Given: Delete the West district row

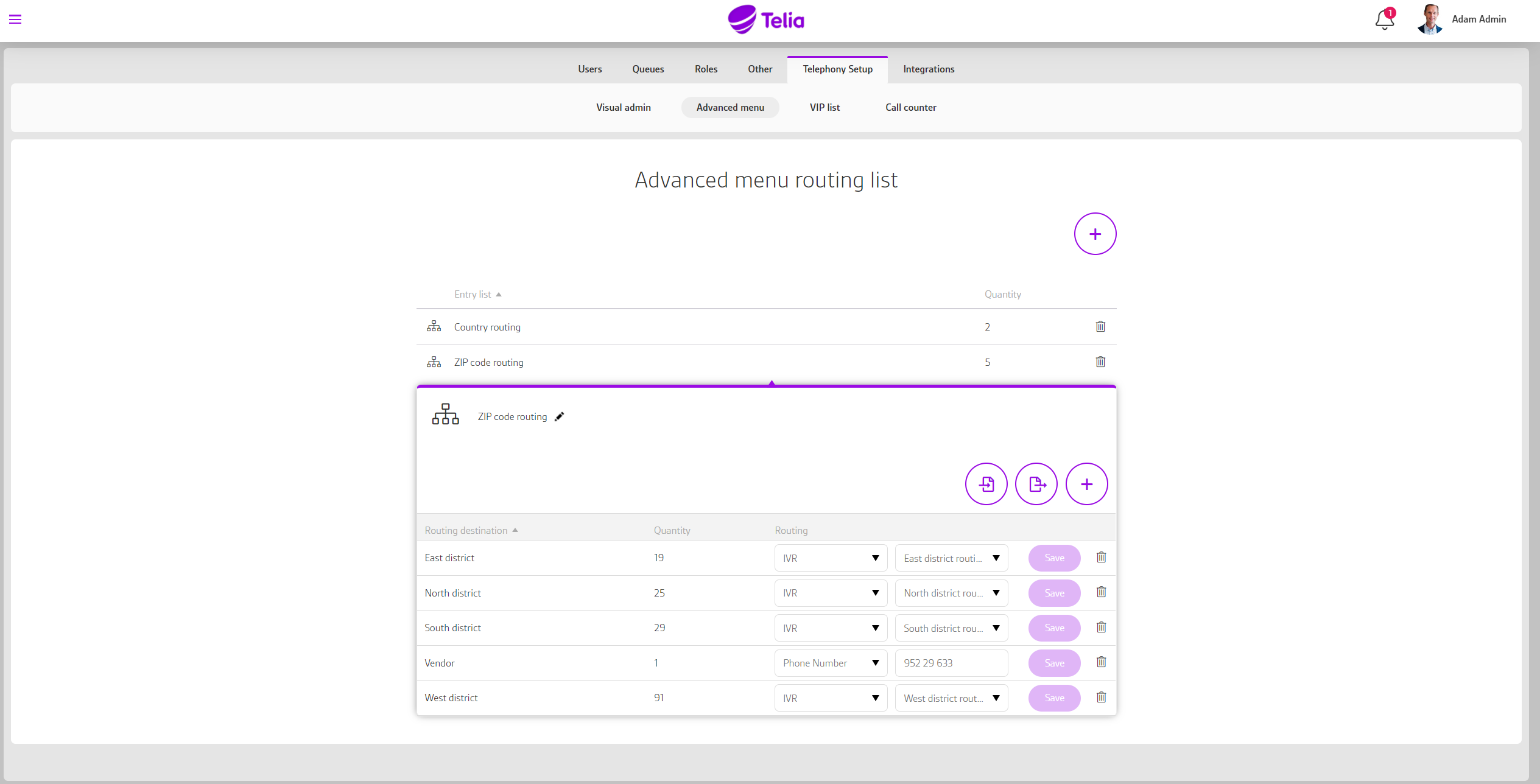Looking at the screenshot, I should 1101,698.
